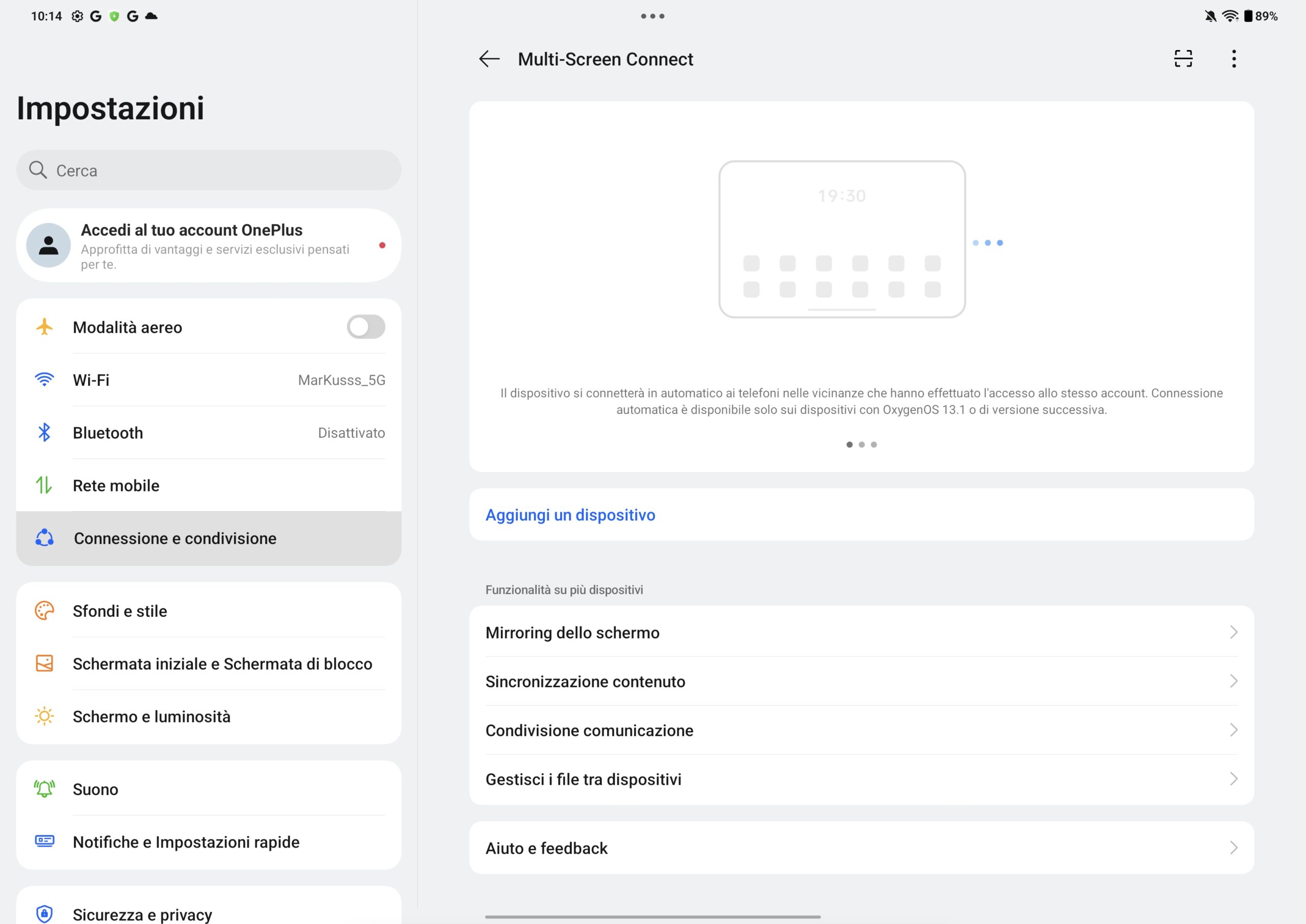Tap the Sfondi e stile palette icon
This screenshot has height=924, width=1306.
click(44, 611)
